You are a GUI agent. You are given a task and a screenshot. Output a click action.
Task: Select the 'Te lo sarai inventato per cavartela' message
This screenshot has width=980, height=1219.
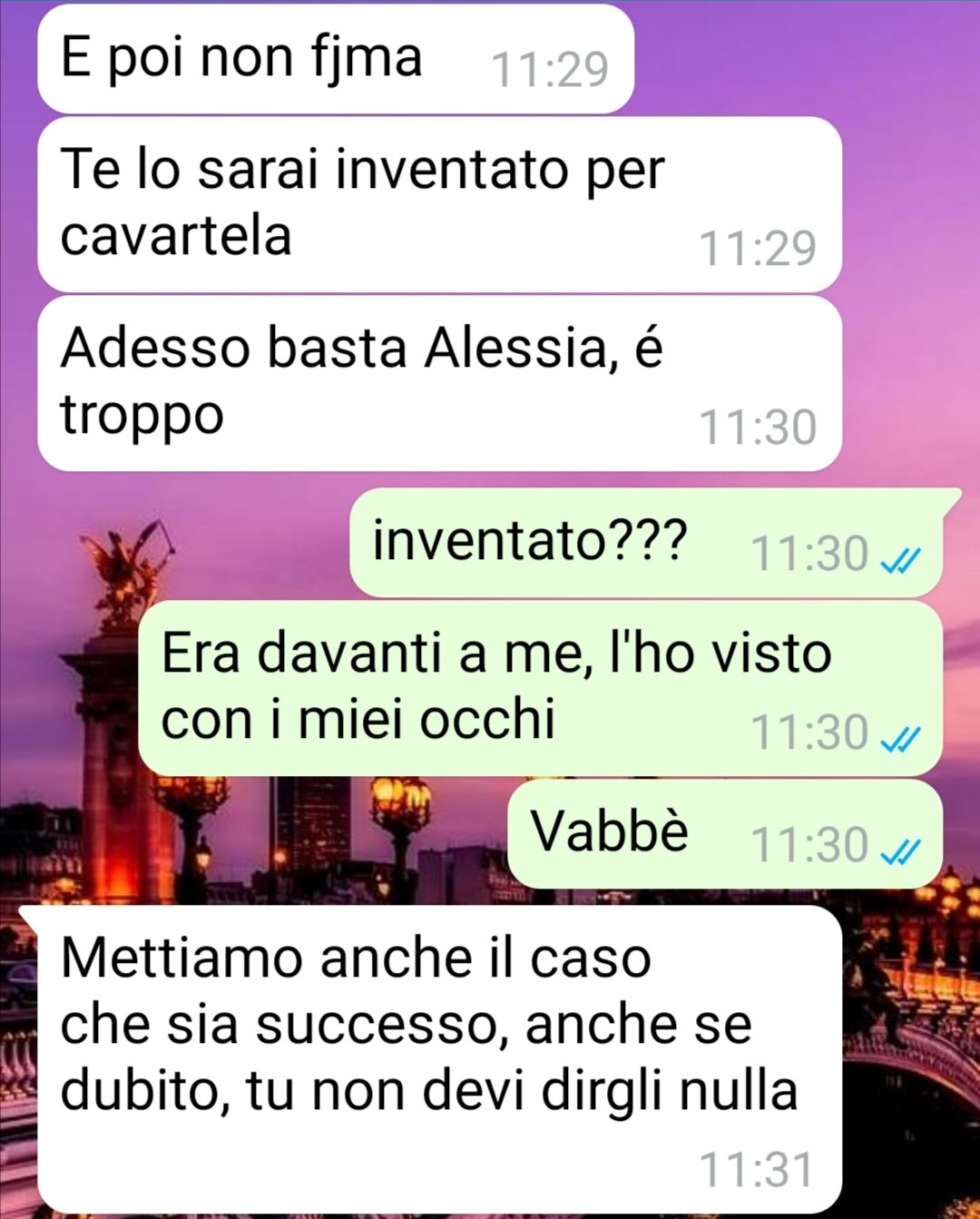point(439,204)
